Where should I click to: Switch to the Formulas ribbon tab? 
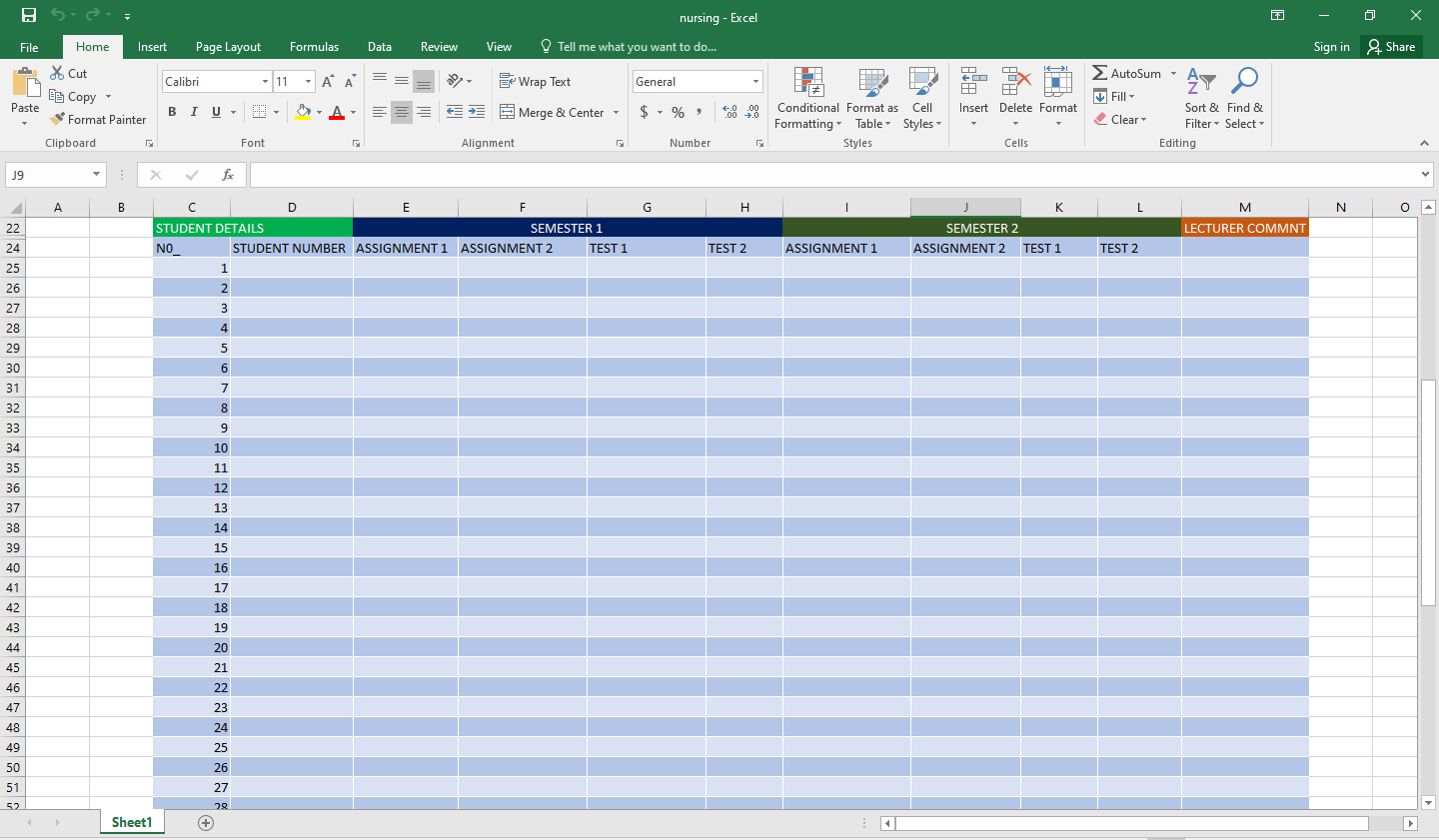tap(314, 46)
